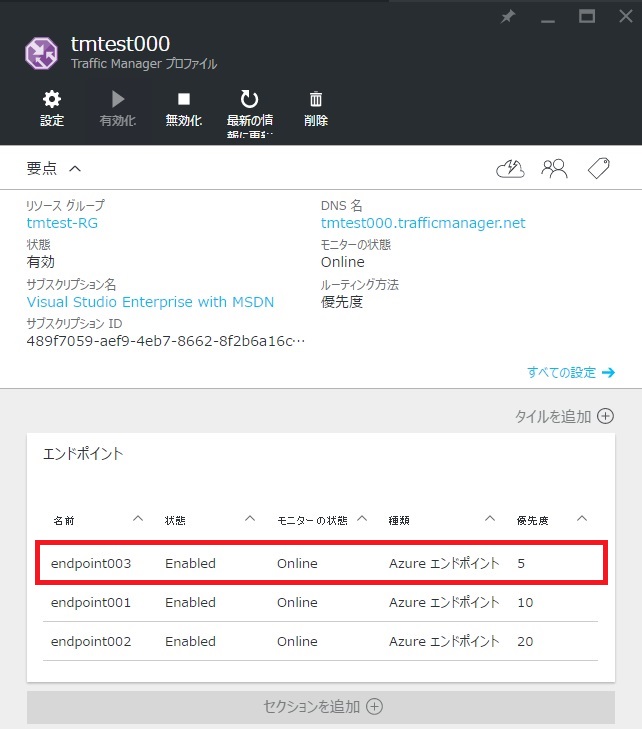
Task: Refresh with the 最新の情報 icon
Action: pyautogui.click(x=250, y=99)
